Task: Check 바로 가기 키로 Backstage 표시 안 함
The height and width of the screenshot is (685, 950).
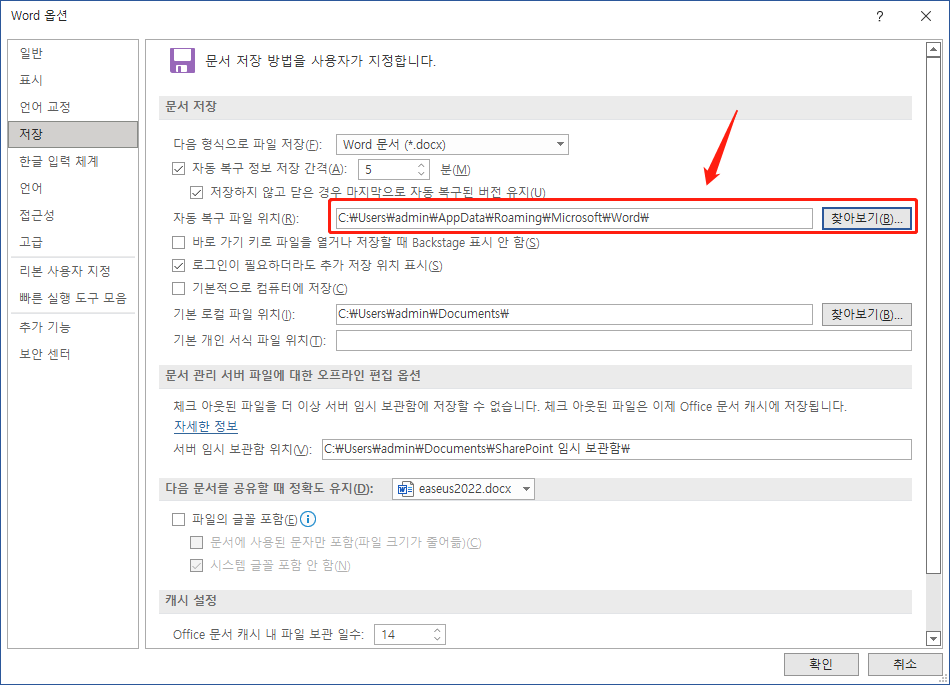Action: (177, 240)
